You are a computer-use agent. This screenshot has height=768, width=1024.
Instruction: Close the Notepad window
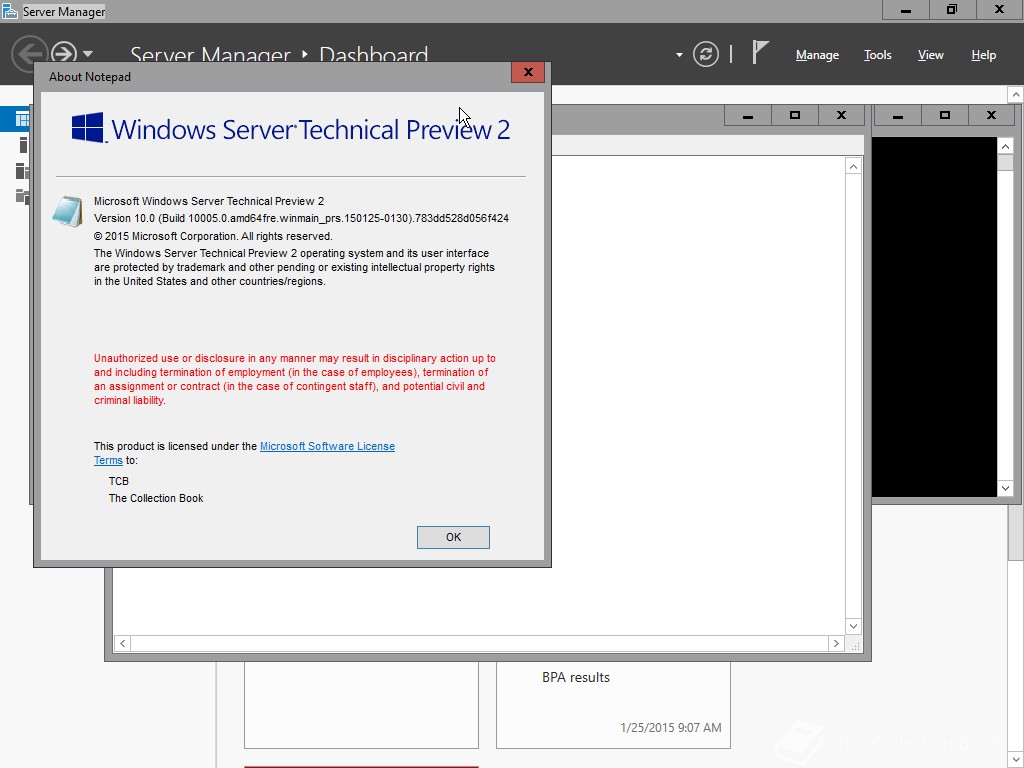(841, 116)
